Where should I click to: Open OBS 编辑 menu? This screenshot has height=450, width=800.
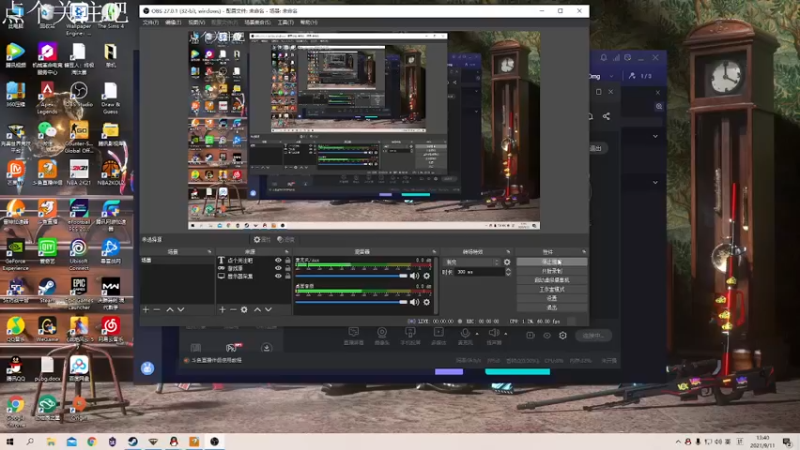click(173, 22)
